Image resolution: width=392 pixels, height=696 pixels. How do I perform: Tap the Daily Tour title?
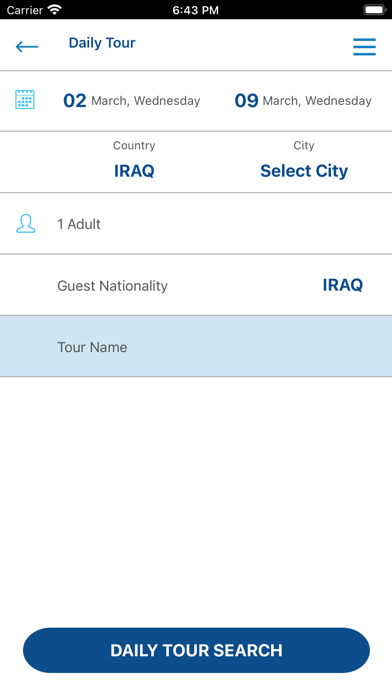(102, 43)
